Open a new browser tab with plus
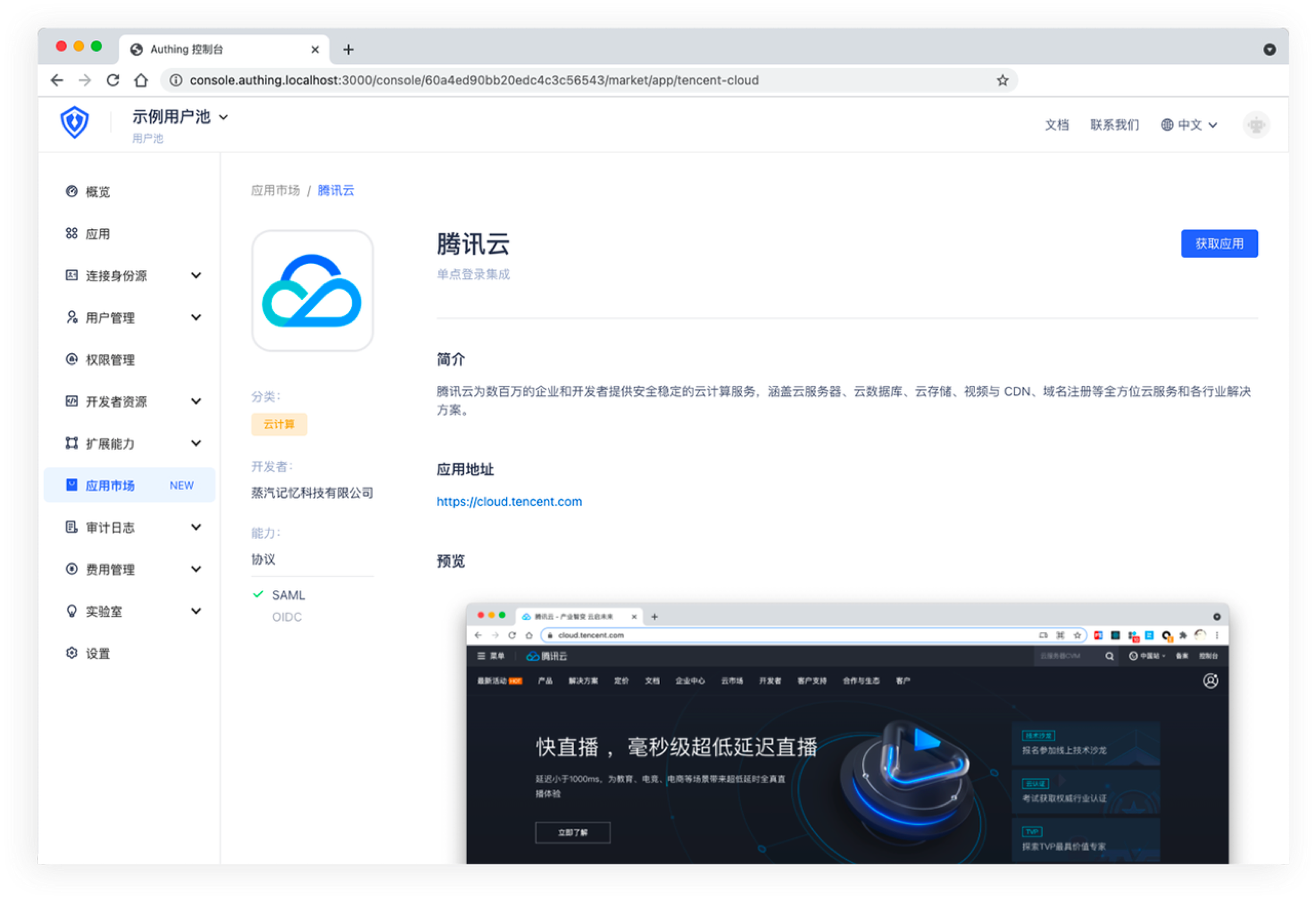The height and width of the screenshot is (900, 1316). click(x=348, y=50)
